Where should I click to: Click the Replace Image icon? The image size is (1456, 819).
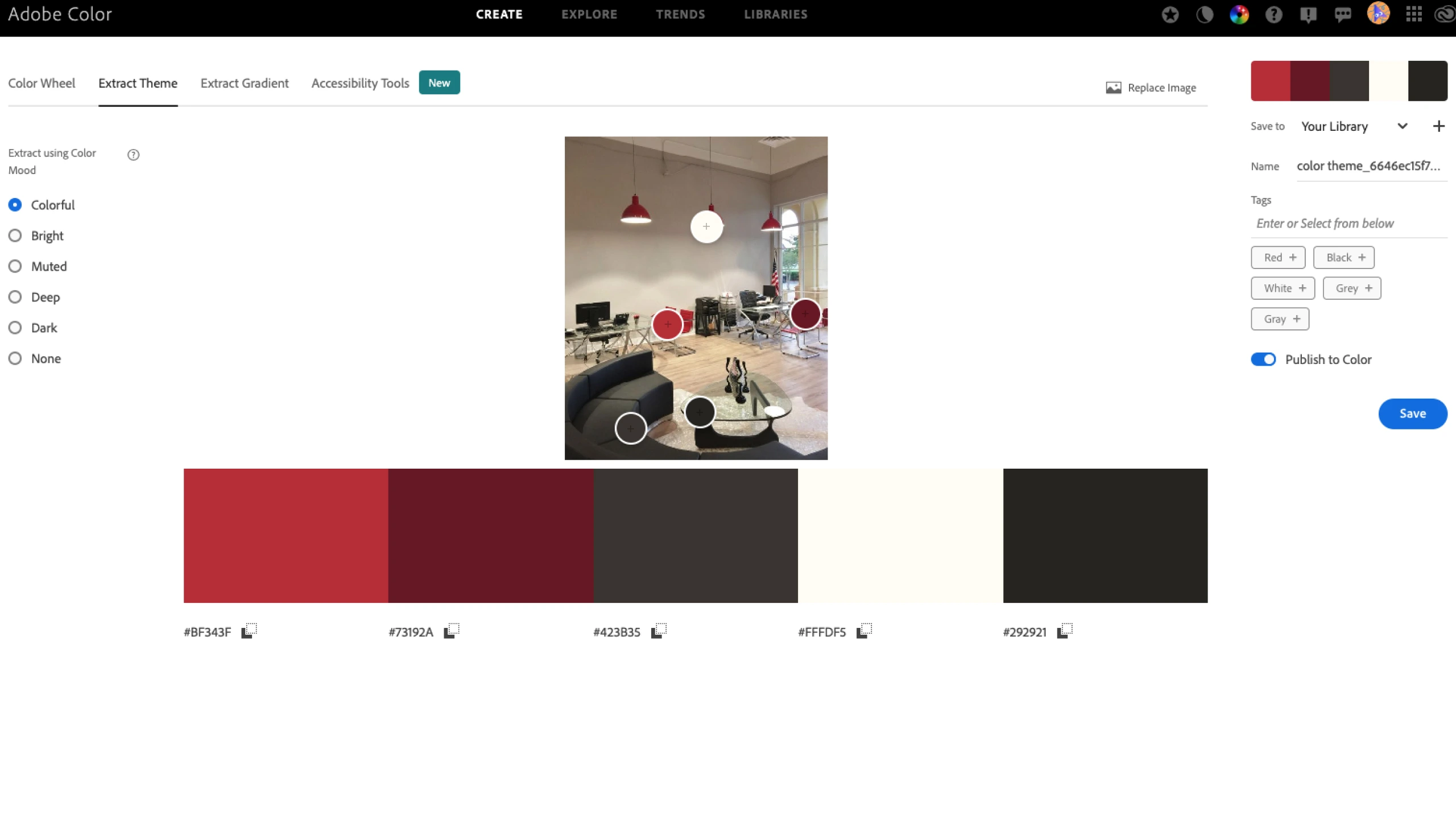[1113, 87]
